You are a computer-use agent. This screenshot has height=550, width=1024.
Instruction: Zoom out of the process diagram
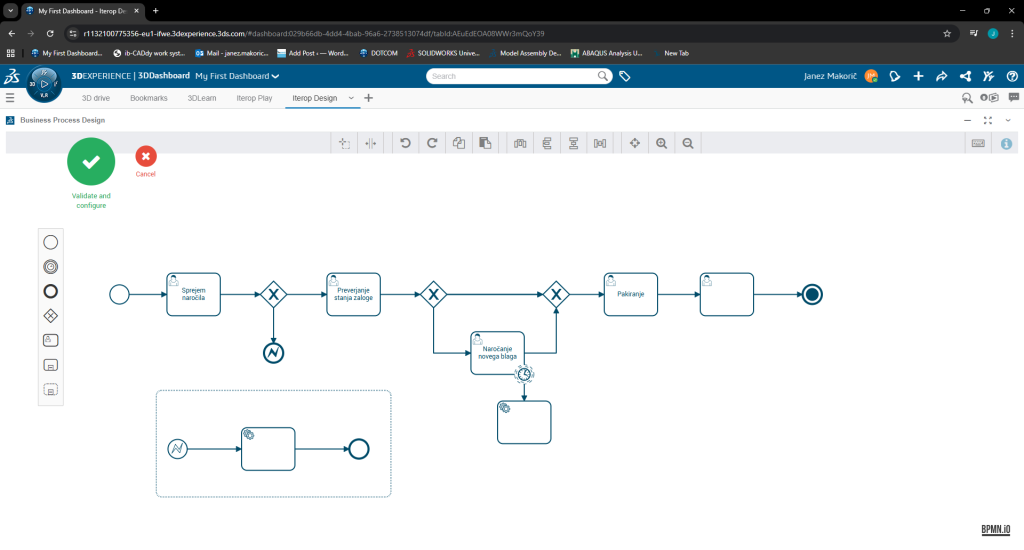(688, 144)
